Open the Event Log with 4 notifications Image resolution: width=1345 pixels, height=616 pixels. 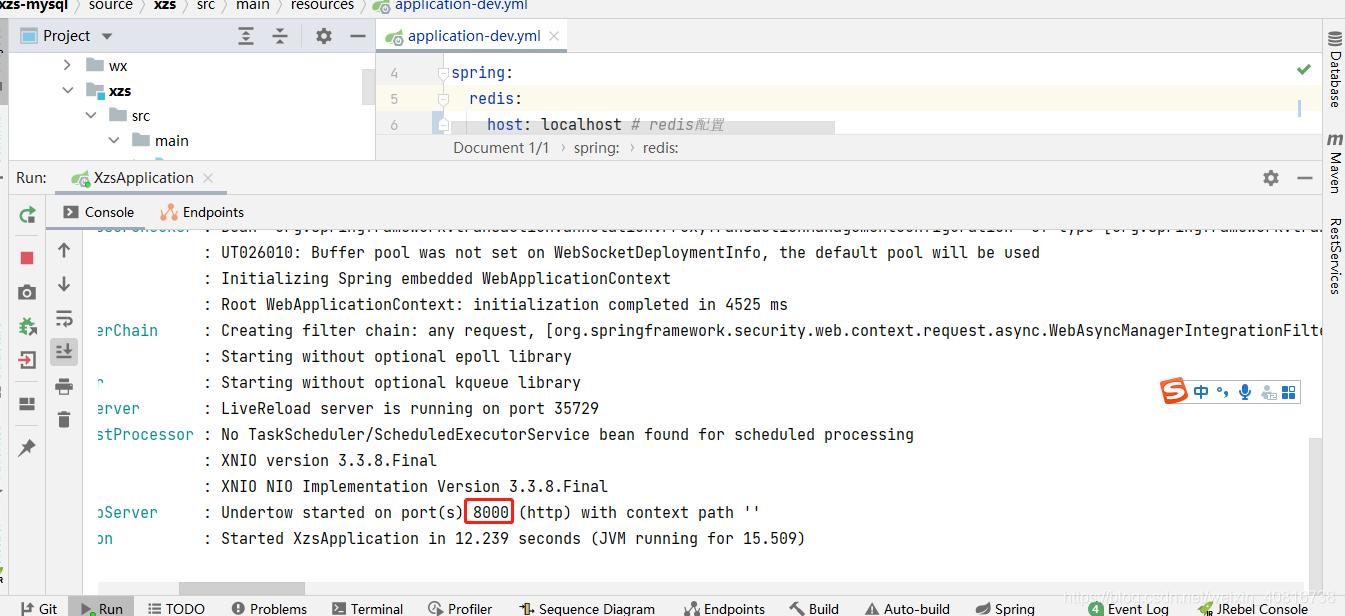[1129, 608]
